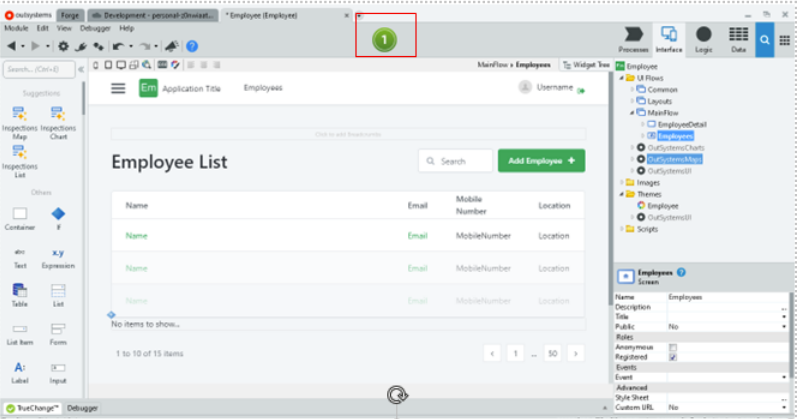Click the hamburger menu in screen preview
Image resolution: width=797 pixels, height=419 pixels.
[118, 88]
